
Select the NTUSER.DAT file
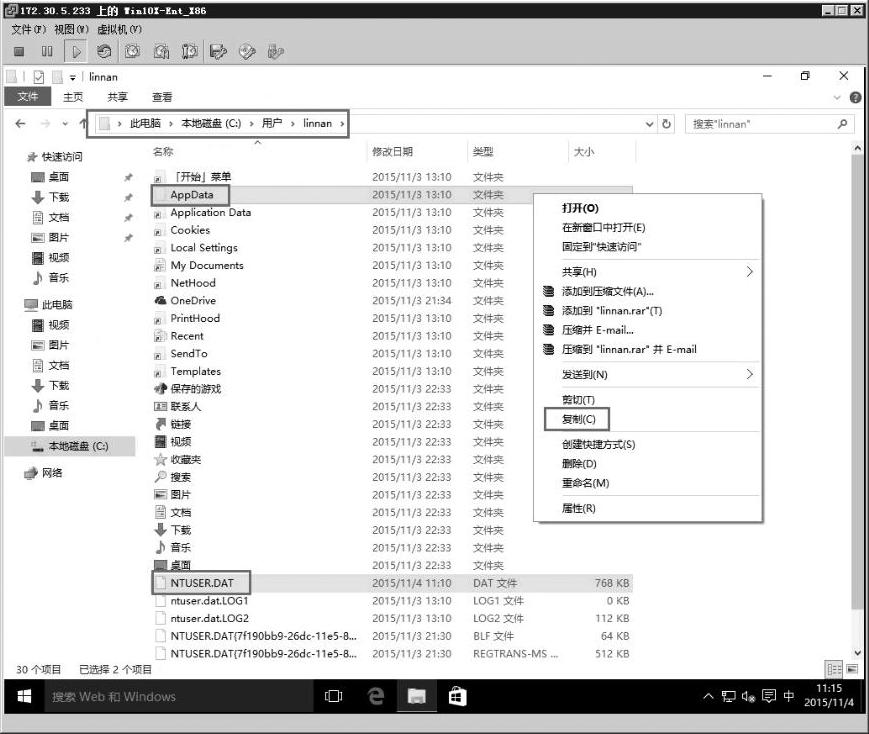pyautogui.click(x=202, y=583)
